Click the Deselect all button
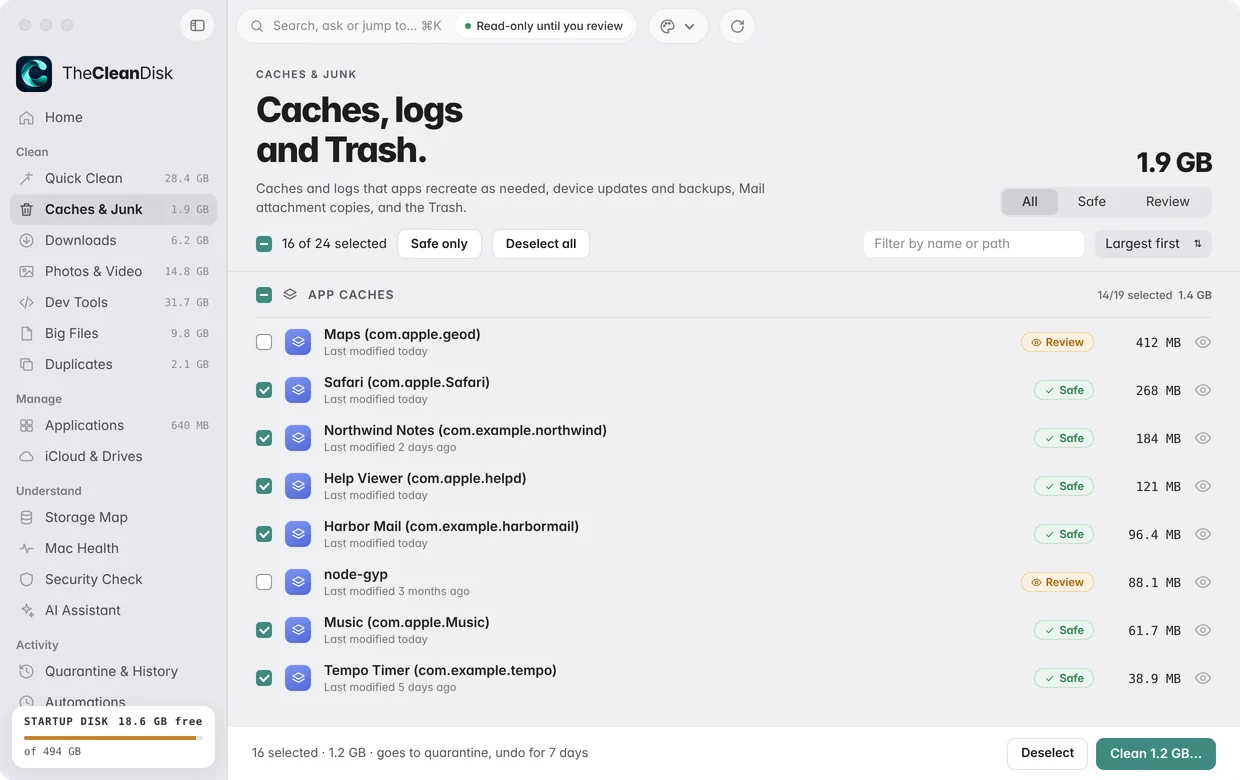This screenshot has height=780, width=1240. (x=541, y=244)
